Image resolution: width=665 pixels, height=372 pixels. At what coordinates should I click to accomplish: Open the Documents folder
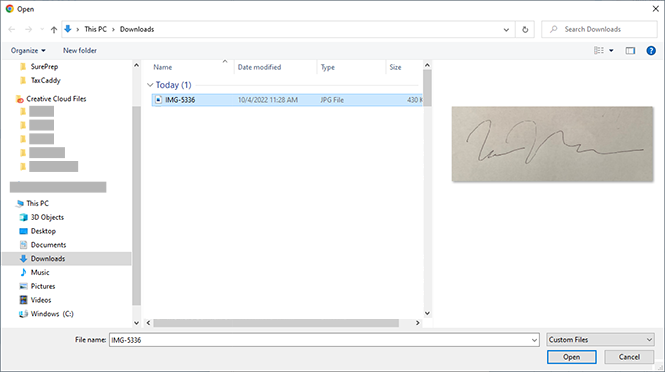(x=48, y=245)
